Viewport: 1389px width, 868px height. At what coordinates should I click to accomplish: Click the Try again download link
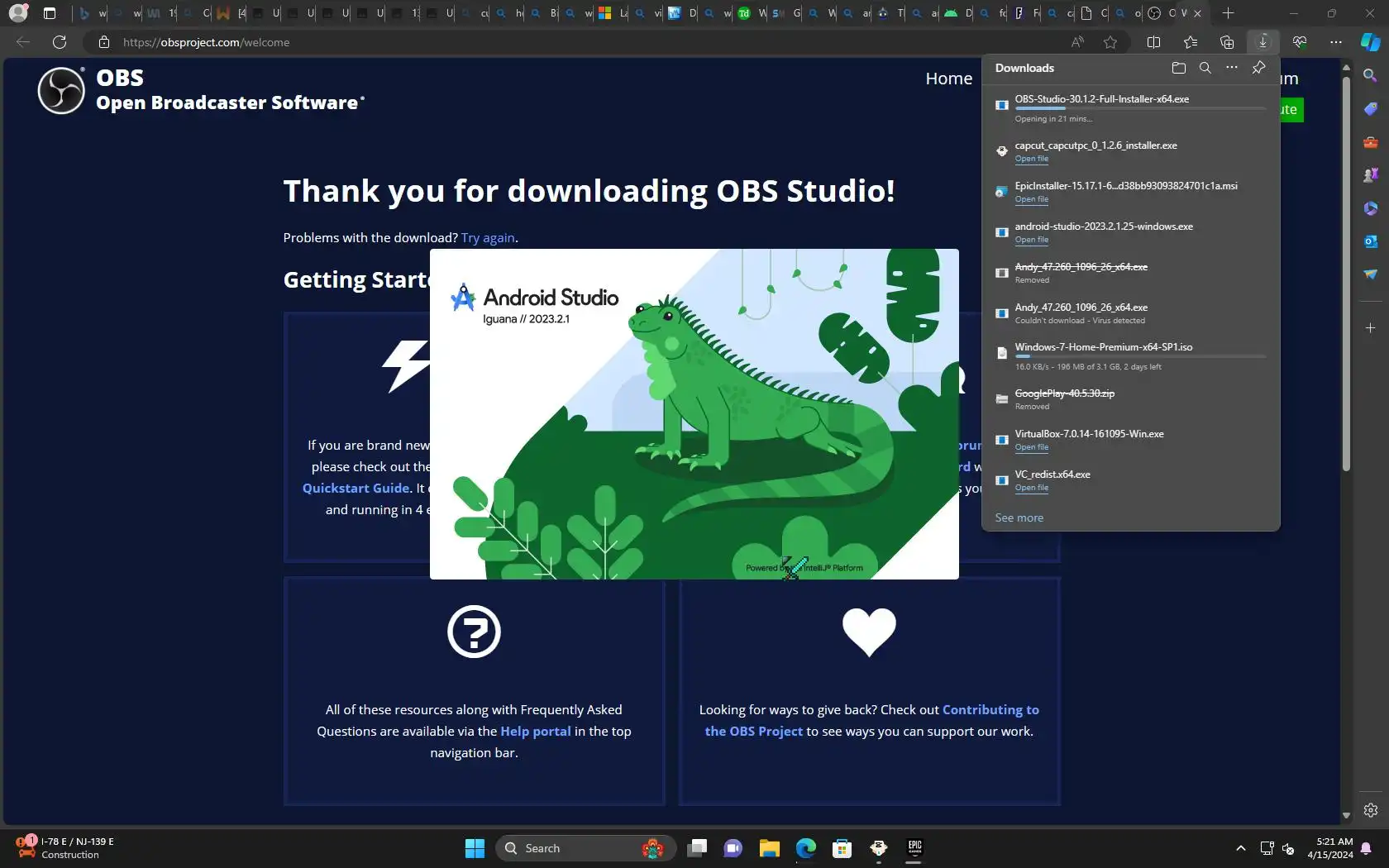[488, 238]
